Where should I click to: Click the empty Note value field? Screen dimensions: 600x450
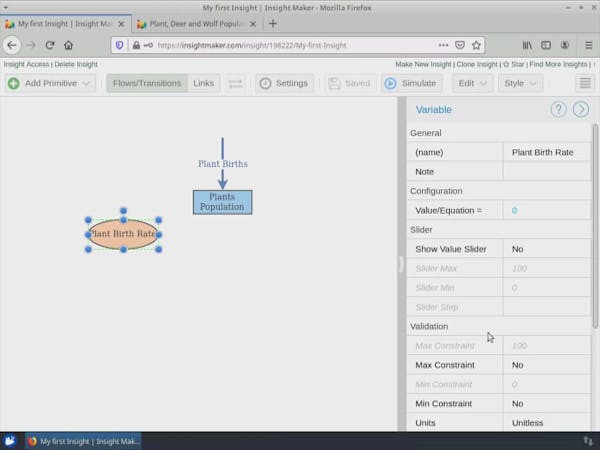pyautogui.click(x=547, y=171)
